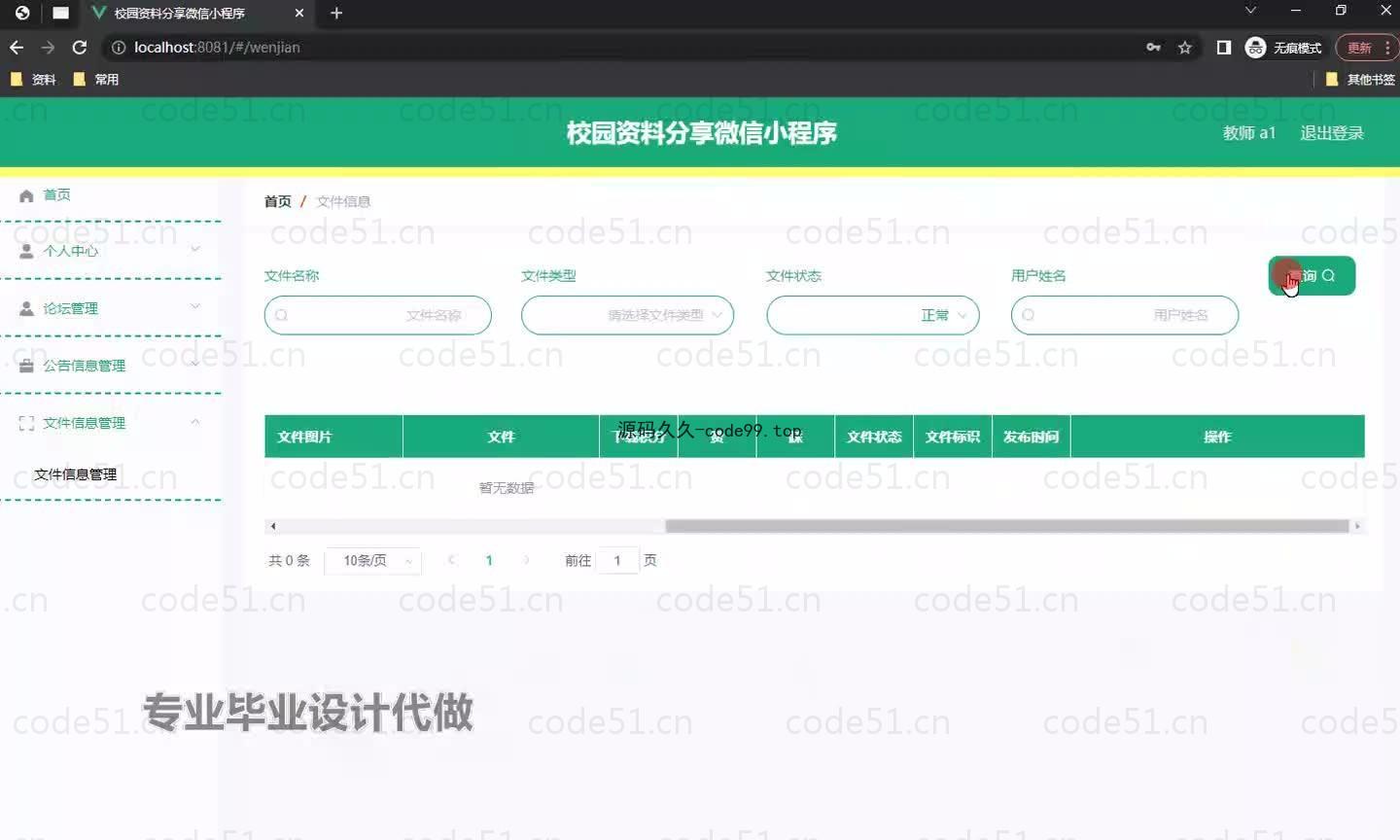The width and height of the screenshot is (1400, 840).
Task: Click the browser back arrow
Action: pyautogui.click(x=17, y=47)
